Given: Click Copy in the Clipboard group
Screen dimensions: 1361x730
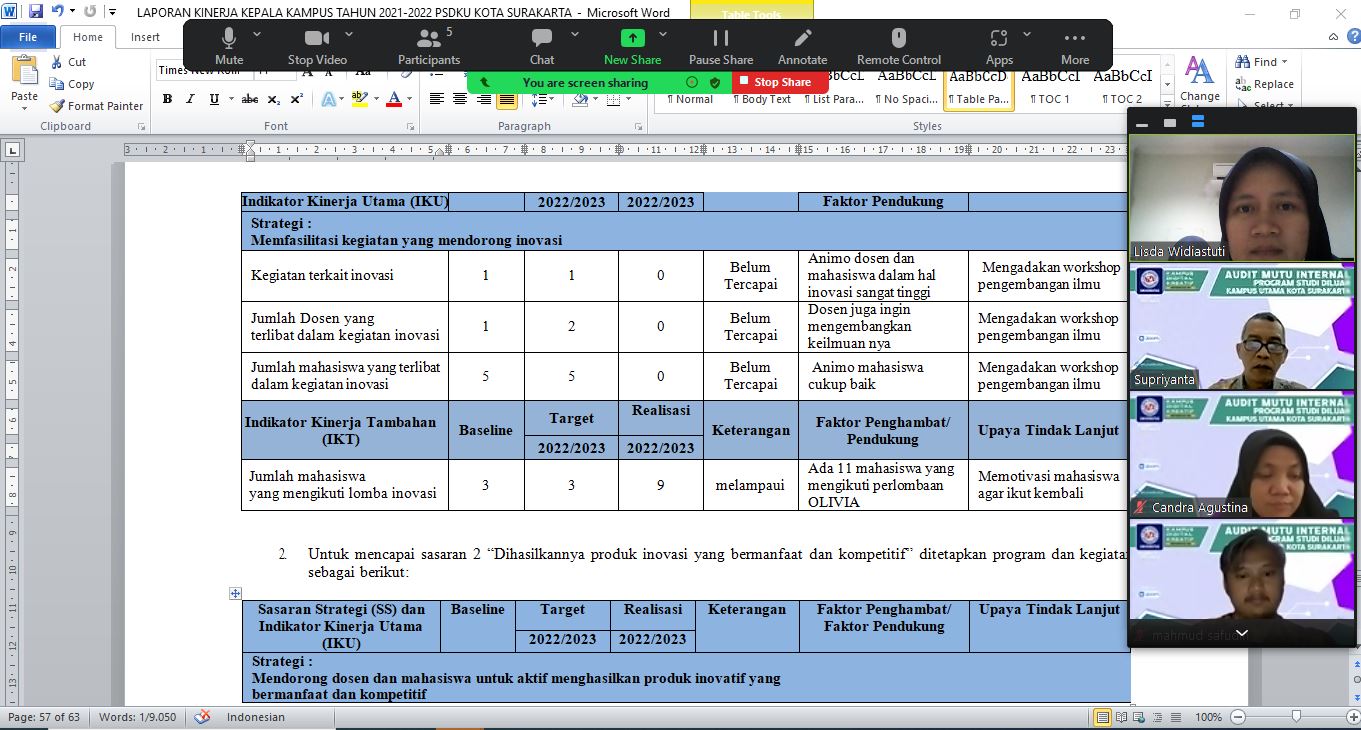Looking at the screenshot, I should click(72, 84).
